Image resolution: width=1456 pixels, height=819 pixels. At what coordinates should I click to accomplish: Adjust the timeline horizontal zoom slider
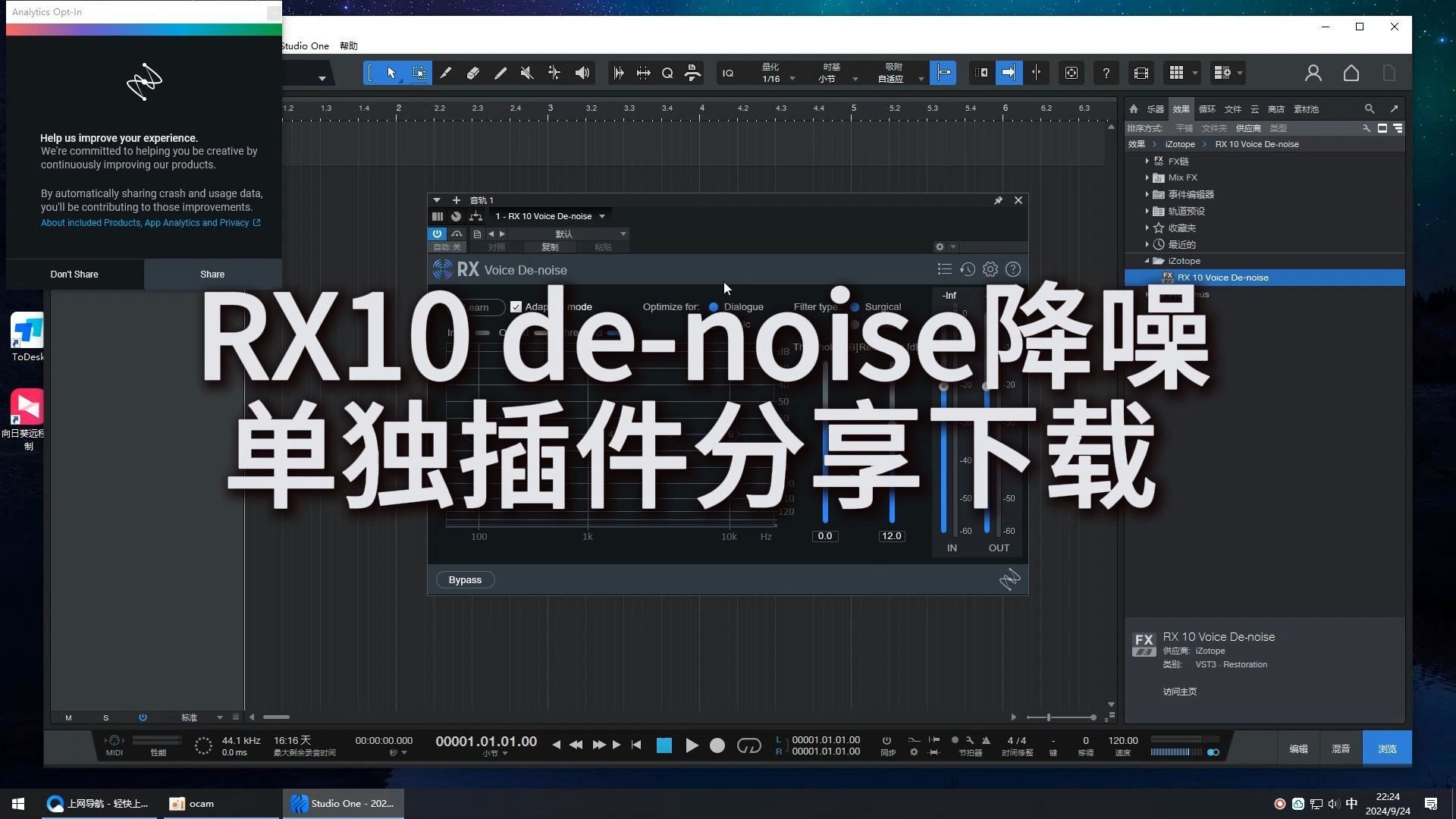(x=1060, y=717)
